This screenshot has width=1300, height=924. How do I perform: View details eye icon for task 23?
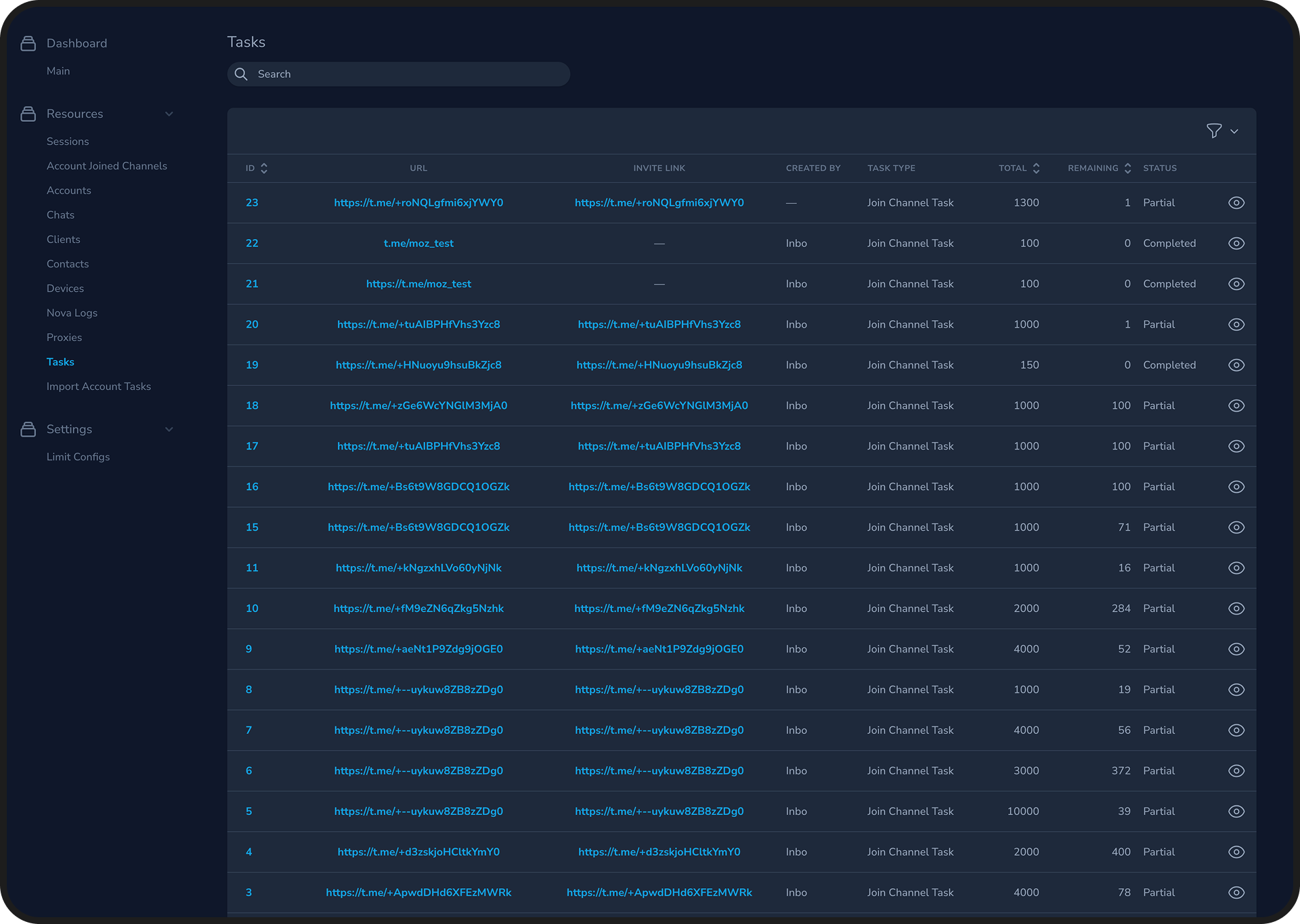[x=1236, y=203]
